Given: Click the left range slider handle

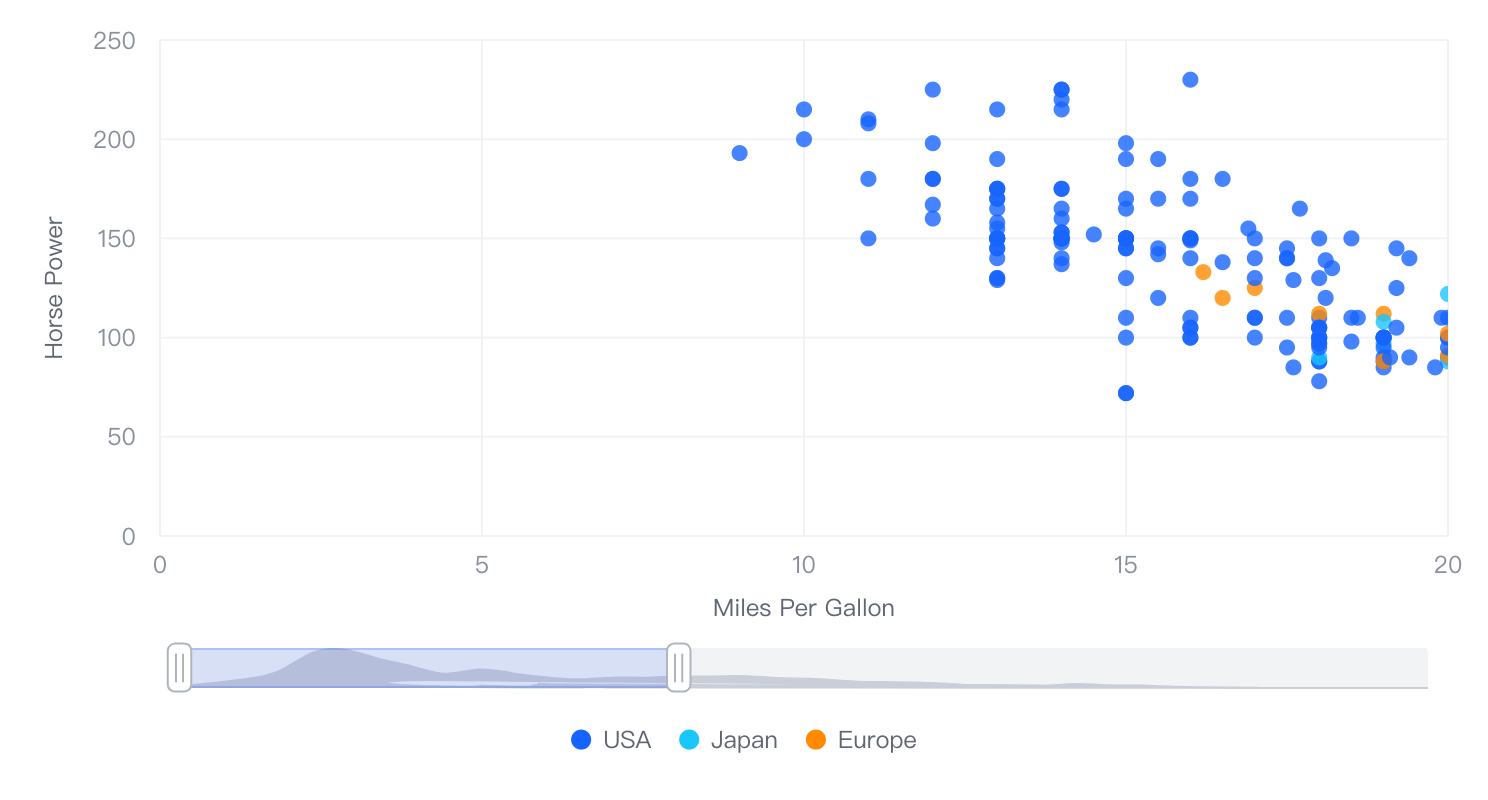Looking at the screenshot, I should (x=179, y=668).
